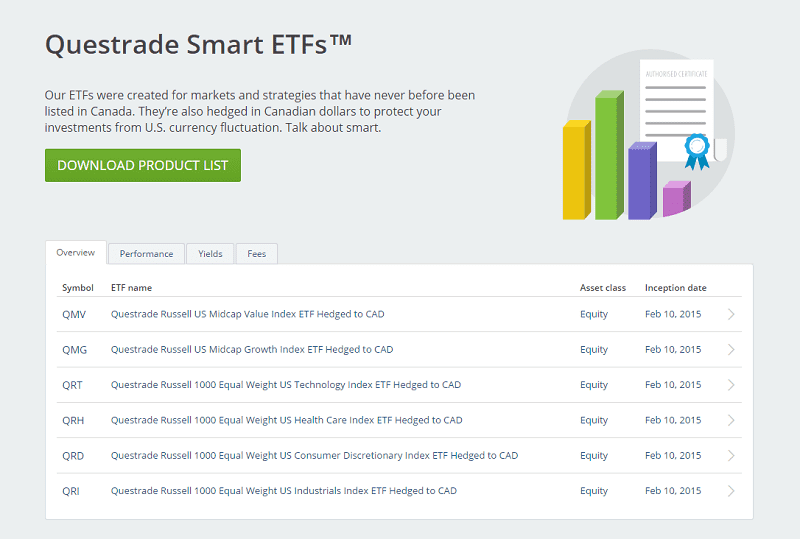This screenshot has width=800, height=539.
Task: Click the Inception date column header
Action: pyautogui.click(x=675, y=288)
